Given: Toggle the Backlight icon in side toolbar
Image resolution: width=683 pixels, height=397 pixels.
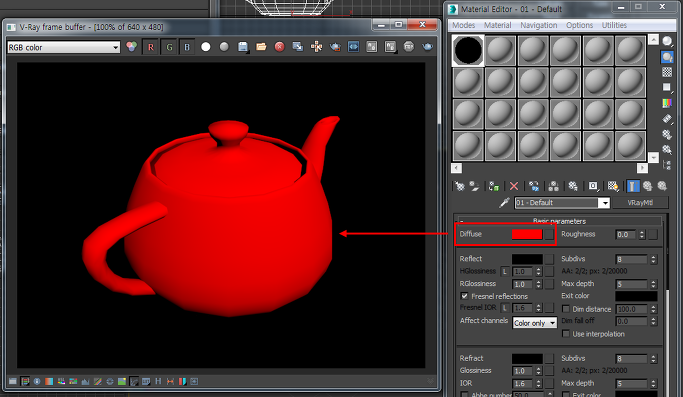Looking at the screenshot, I should (x=667, y=57).
